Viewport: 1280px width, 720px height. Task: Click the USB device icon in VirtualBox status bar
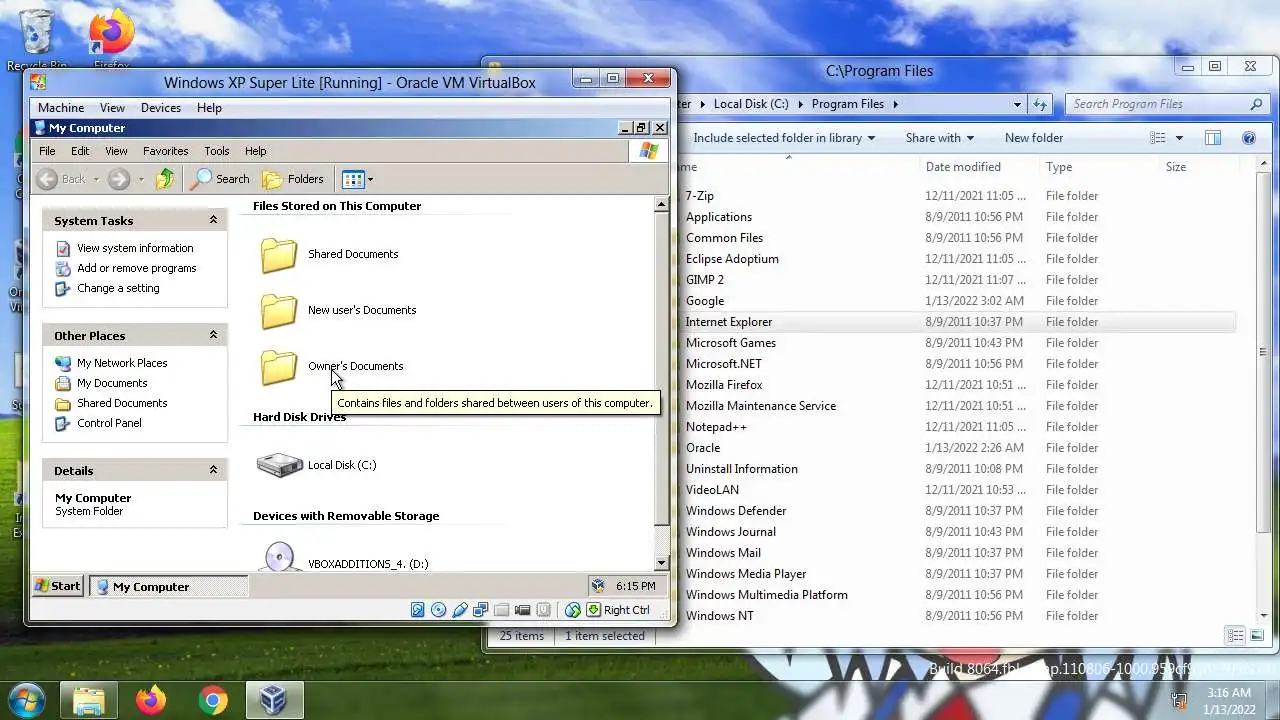459,610
